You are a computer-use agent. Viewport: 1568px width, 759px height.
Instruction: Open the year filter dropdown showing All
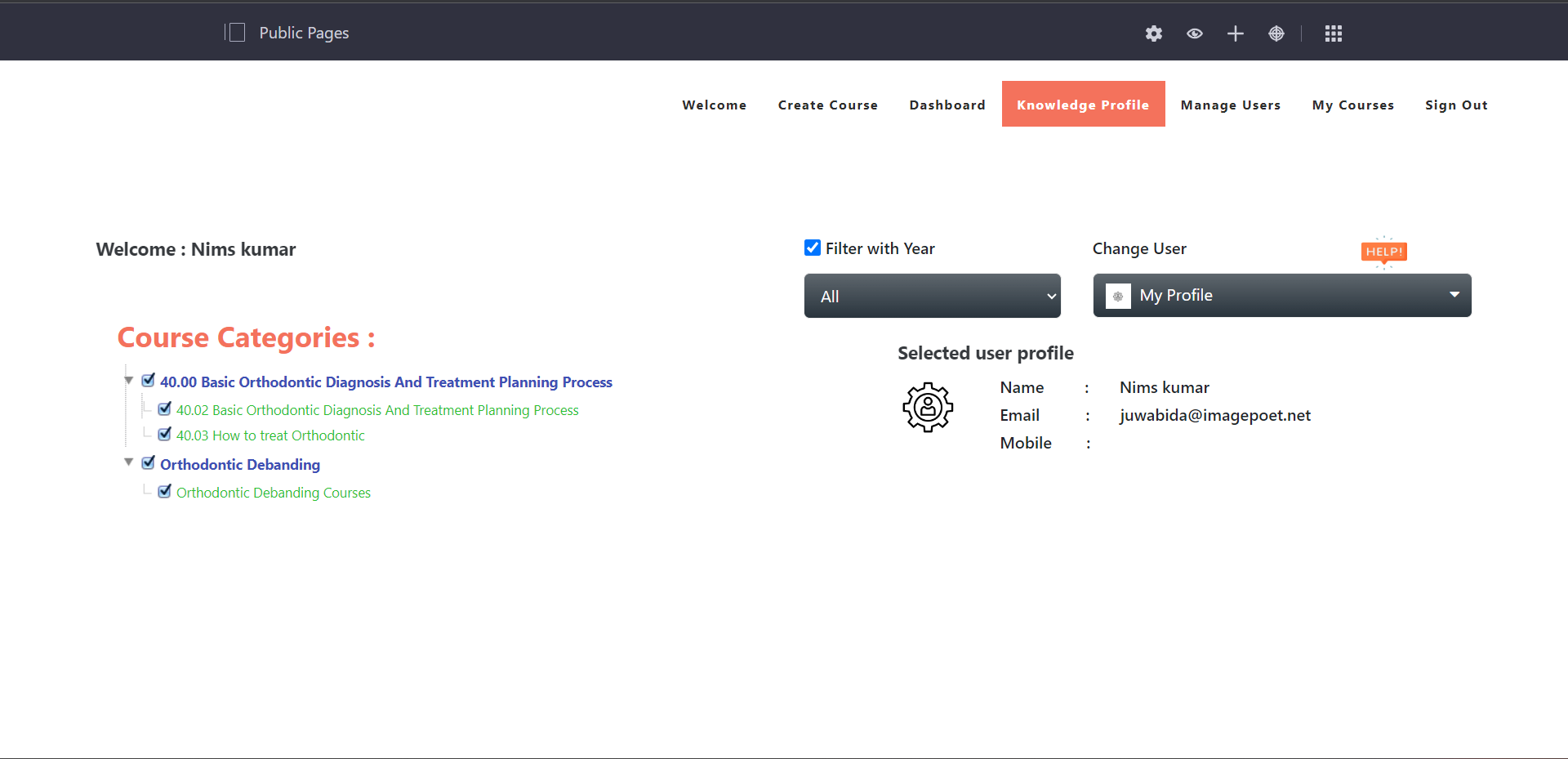point(932,296)
